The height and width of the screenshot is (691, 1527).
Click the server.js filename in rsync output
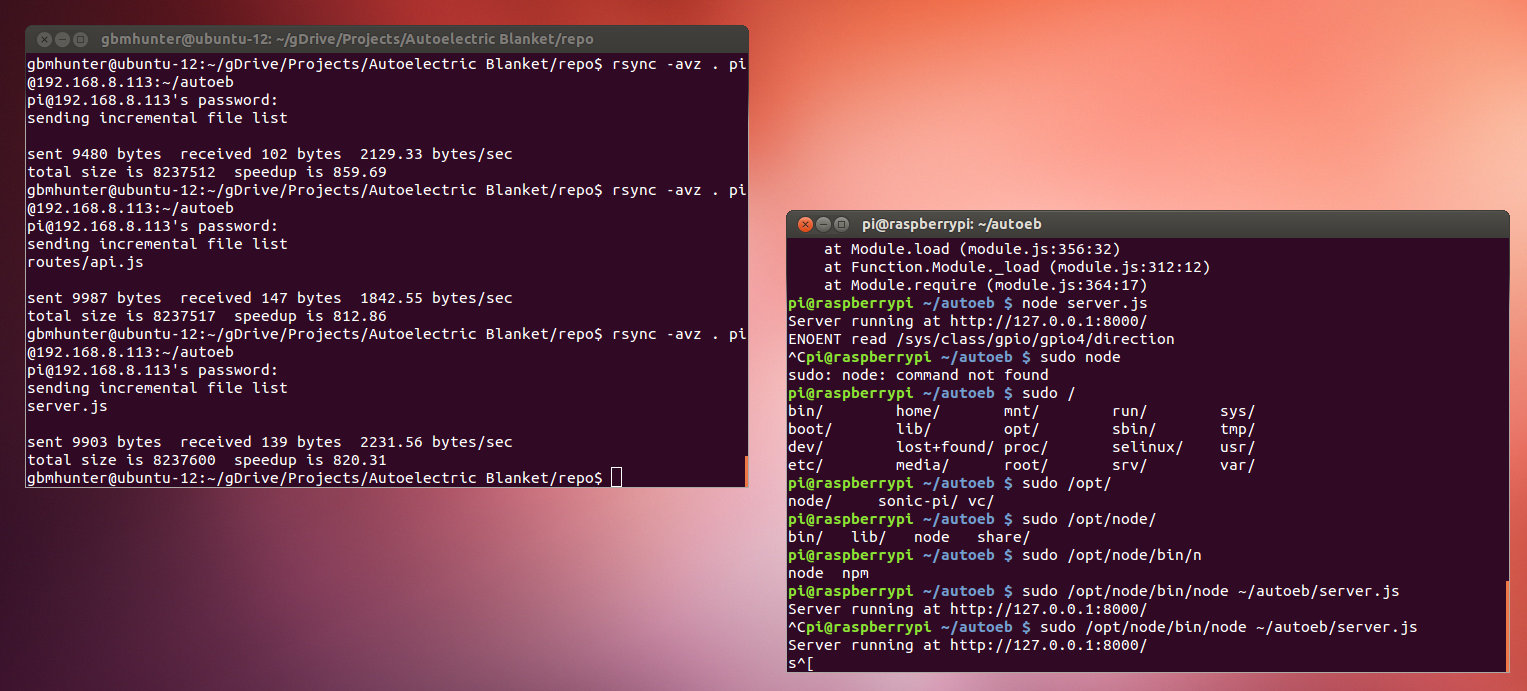click(x=67, y=406)
